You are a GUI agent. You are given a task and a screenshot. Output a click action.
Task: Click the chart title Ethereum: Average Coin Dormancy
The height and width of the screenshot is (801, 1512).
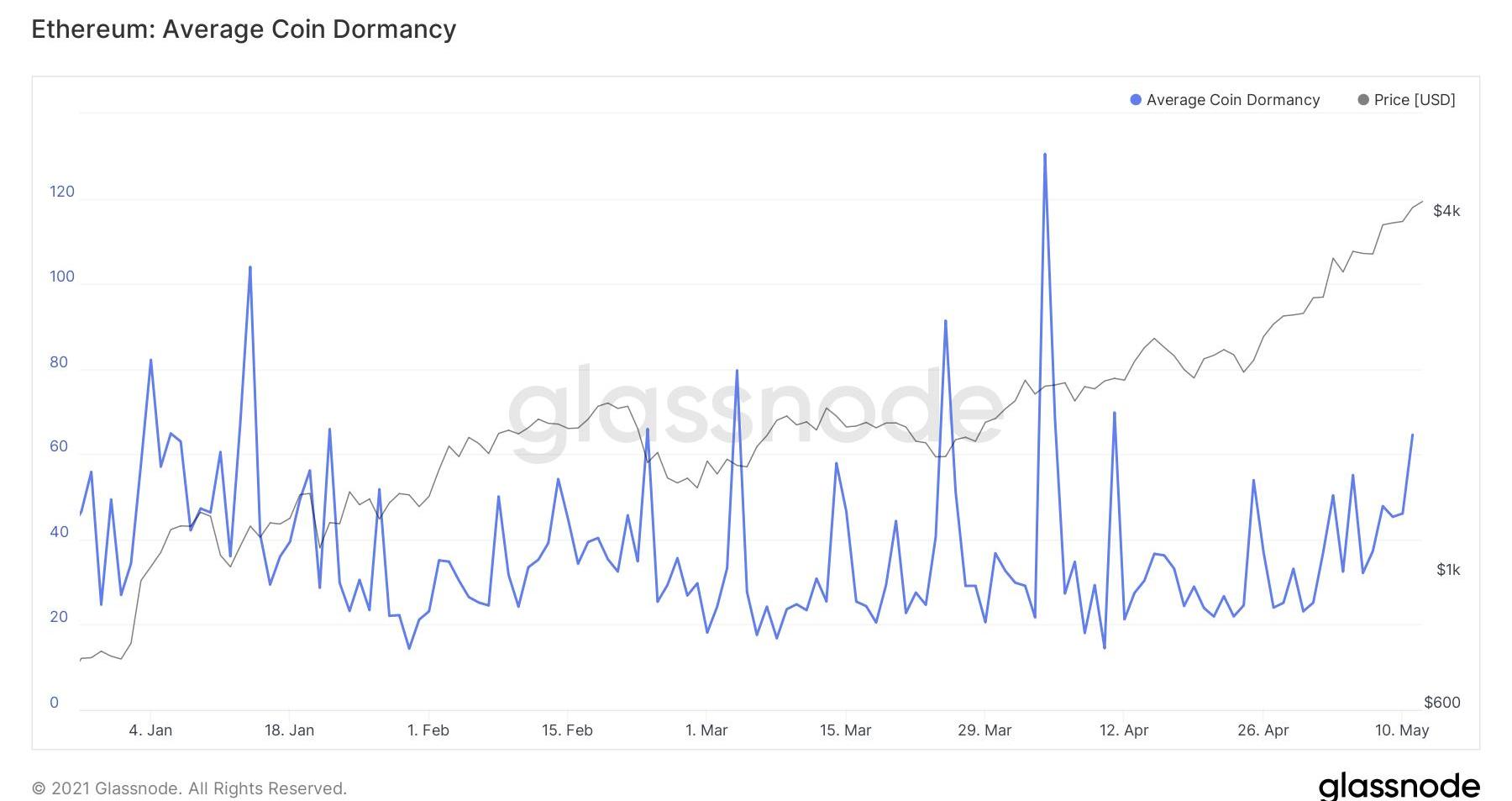pyautogui.click(x=244, y=29)
